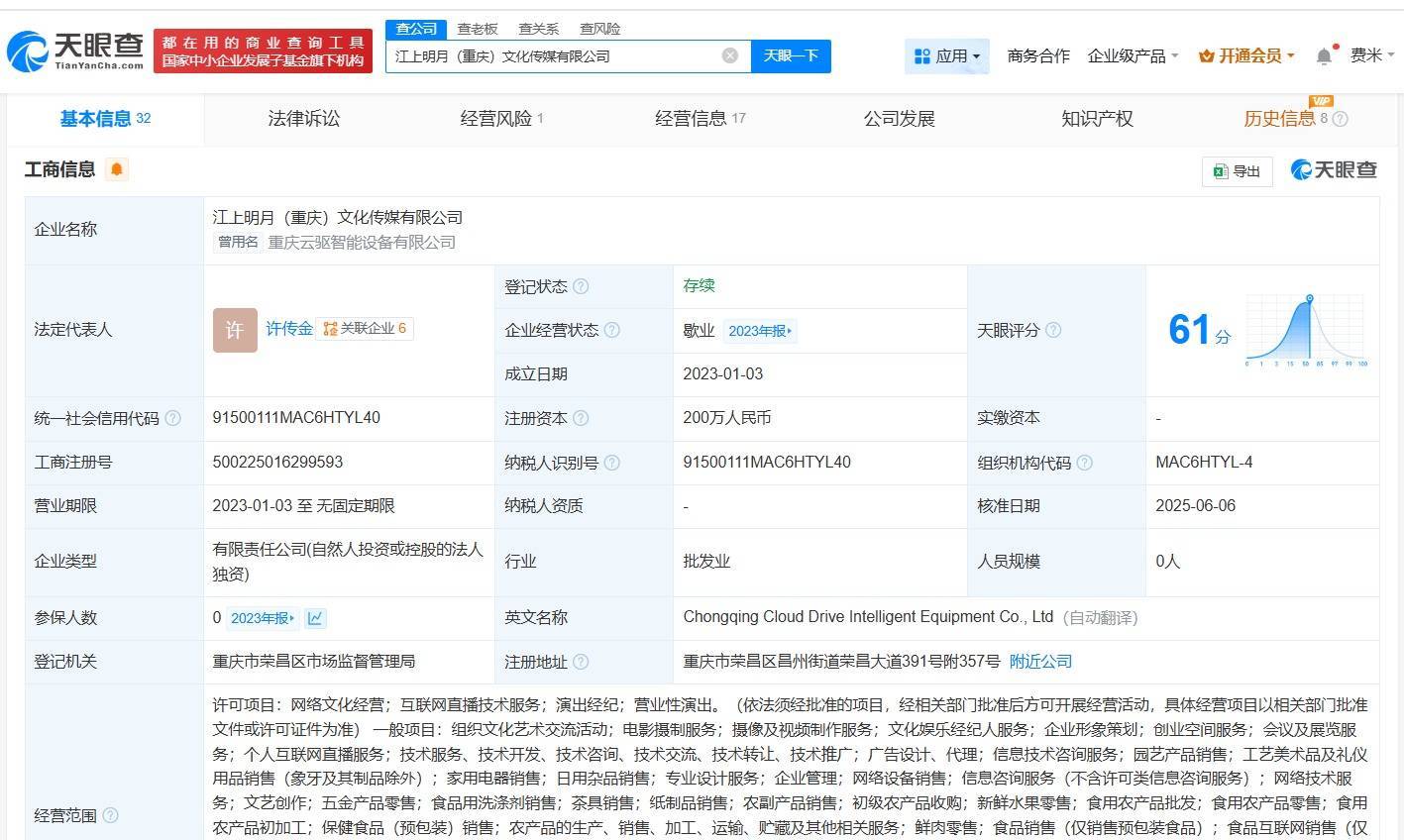Click help icon next to 天眼评分
Viewport: 1404px width, 840px height.
[1053, 330]
